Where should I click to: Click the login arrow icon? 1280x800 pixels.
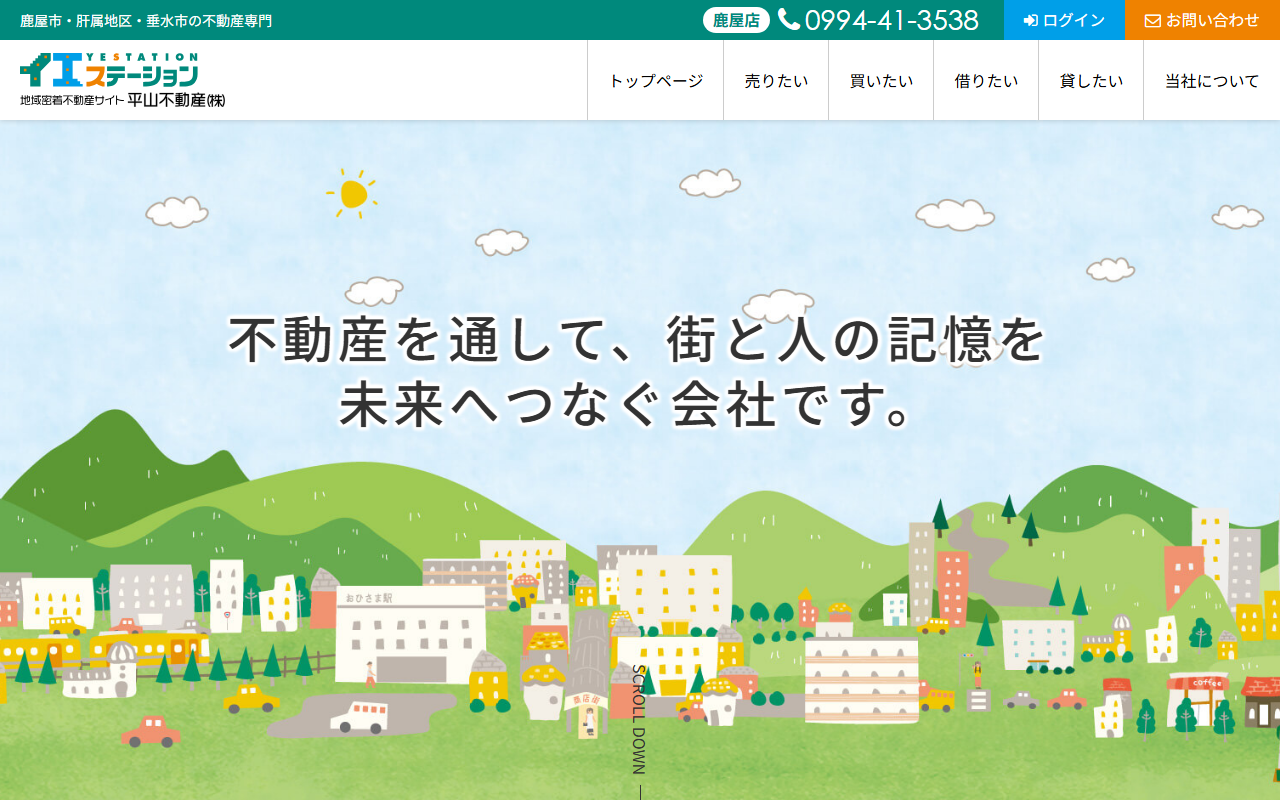tap(1030, 20)
